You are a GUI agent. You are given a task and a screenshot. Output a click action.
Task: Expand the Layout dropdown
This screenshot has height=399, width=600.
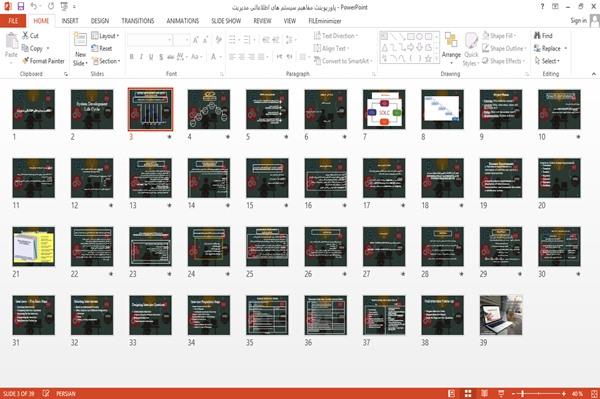pyautogui.click(x=105, y=36)
